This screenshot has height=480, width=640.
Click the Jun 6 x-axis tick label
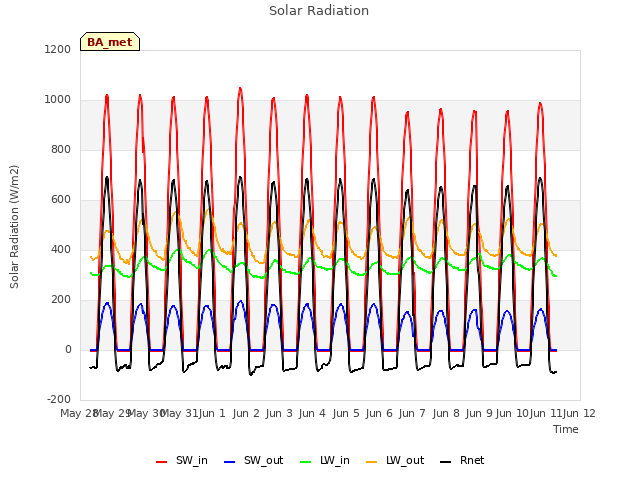(379, 413)
